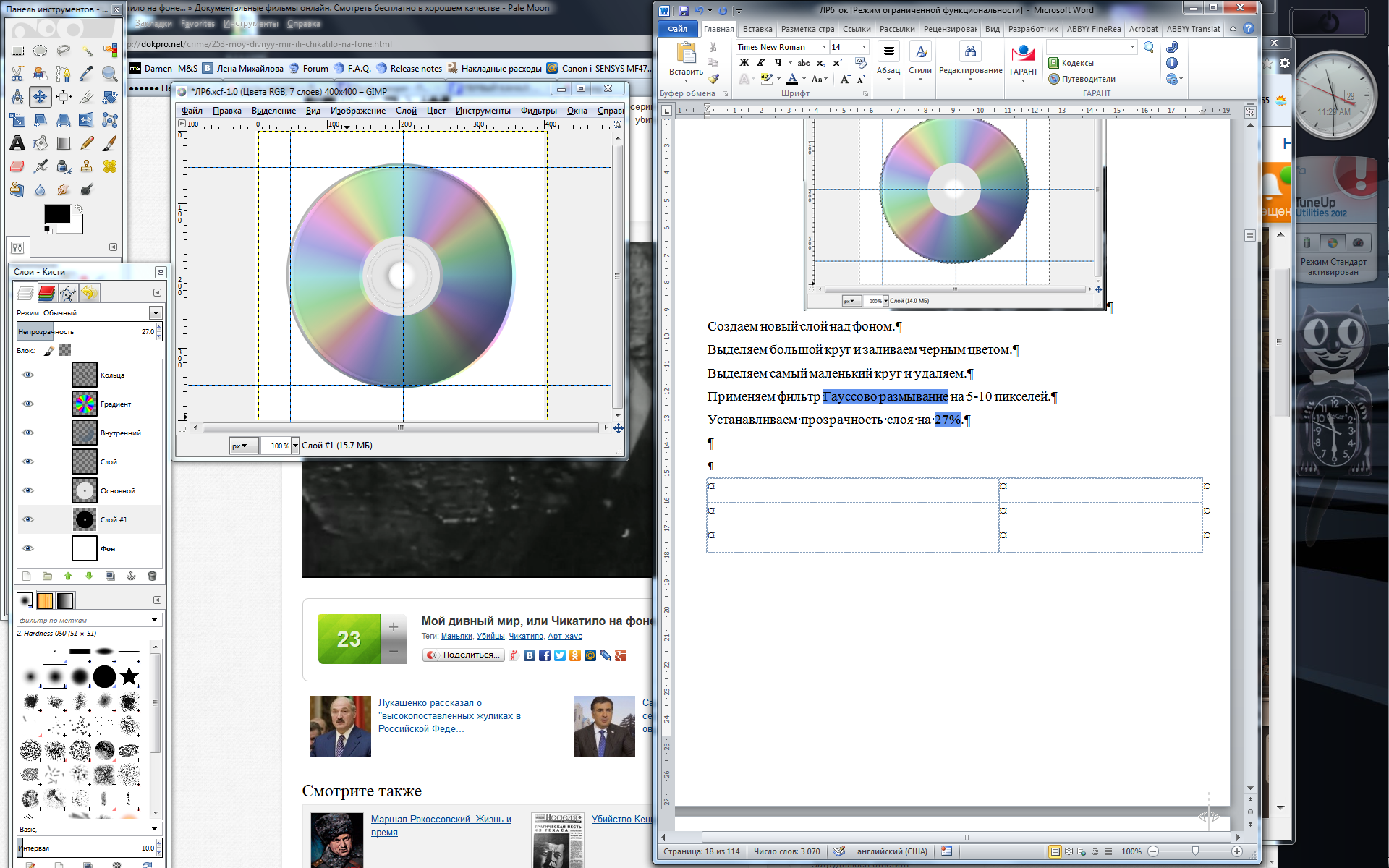Open the Times New Roman font dropdown
The height and width of the screenshot is (868, 1389).
pos(824,47)
